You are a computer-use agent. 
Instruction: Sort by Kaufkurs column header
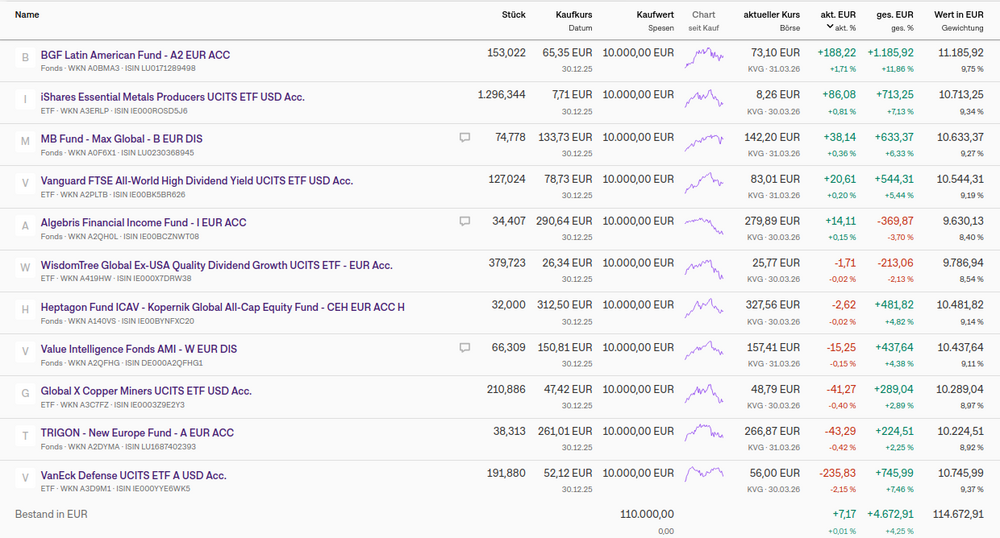point(574,15)
